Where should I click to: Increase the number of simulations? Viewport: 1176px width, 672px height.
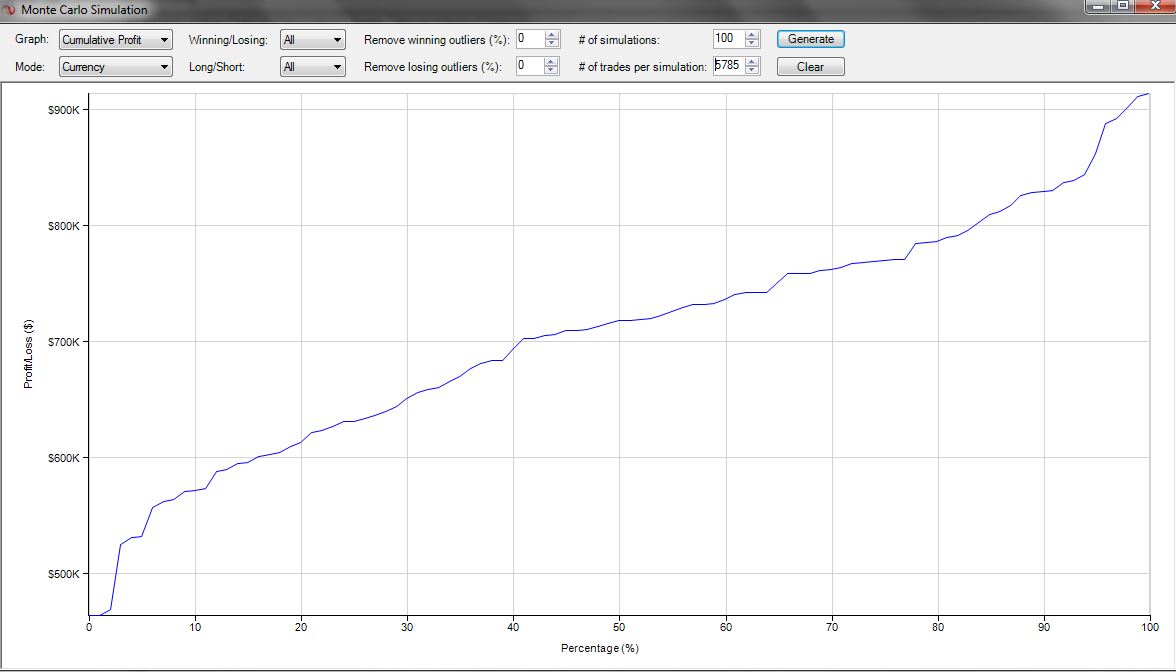point(752,35)
